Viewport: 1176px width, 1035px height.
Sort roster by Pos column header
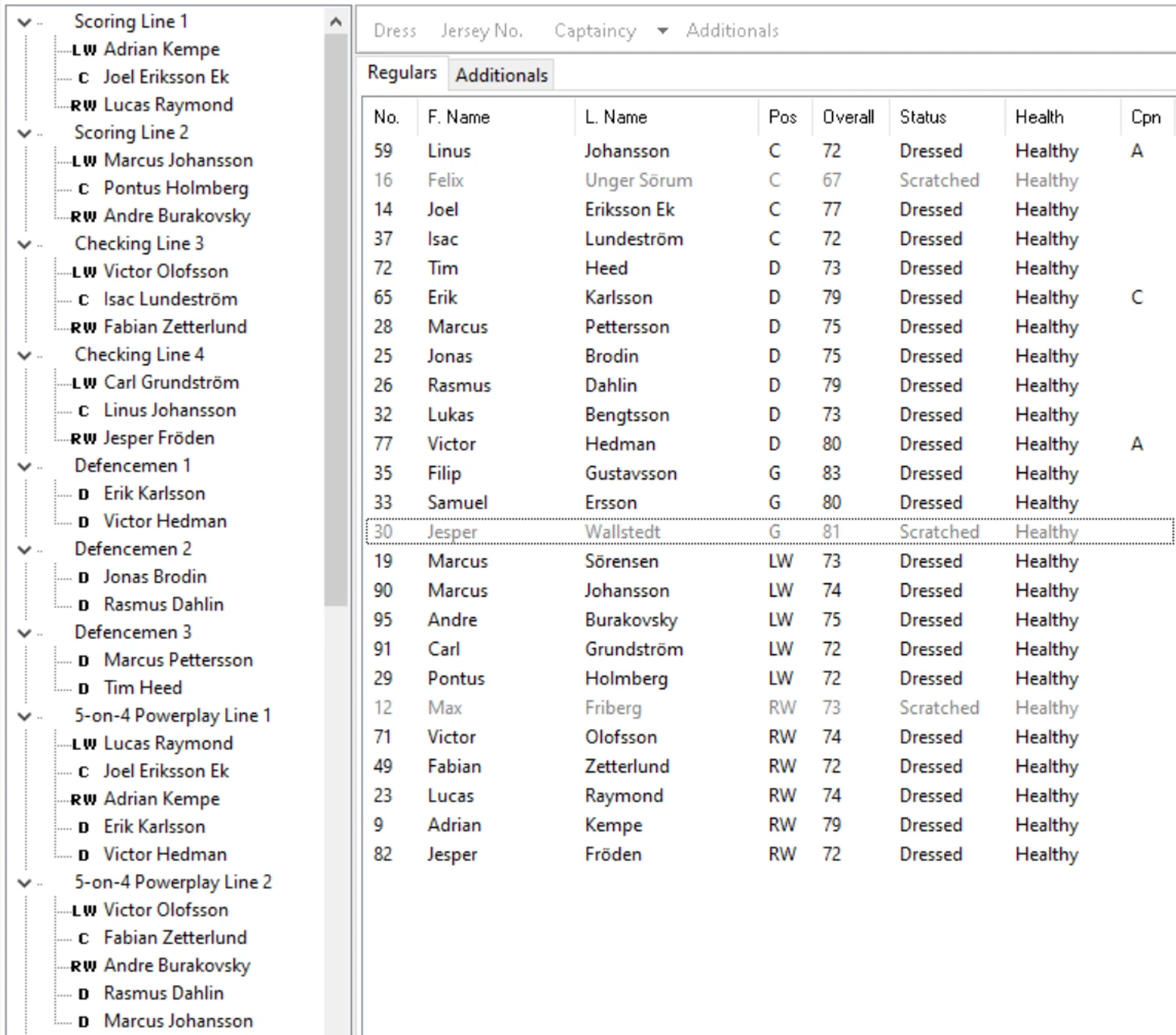(x=782, y=118)
